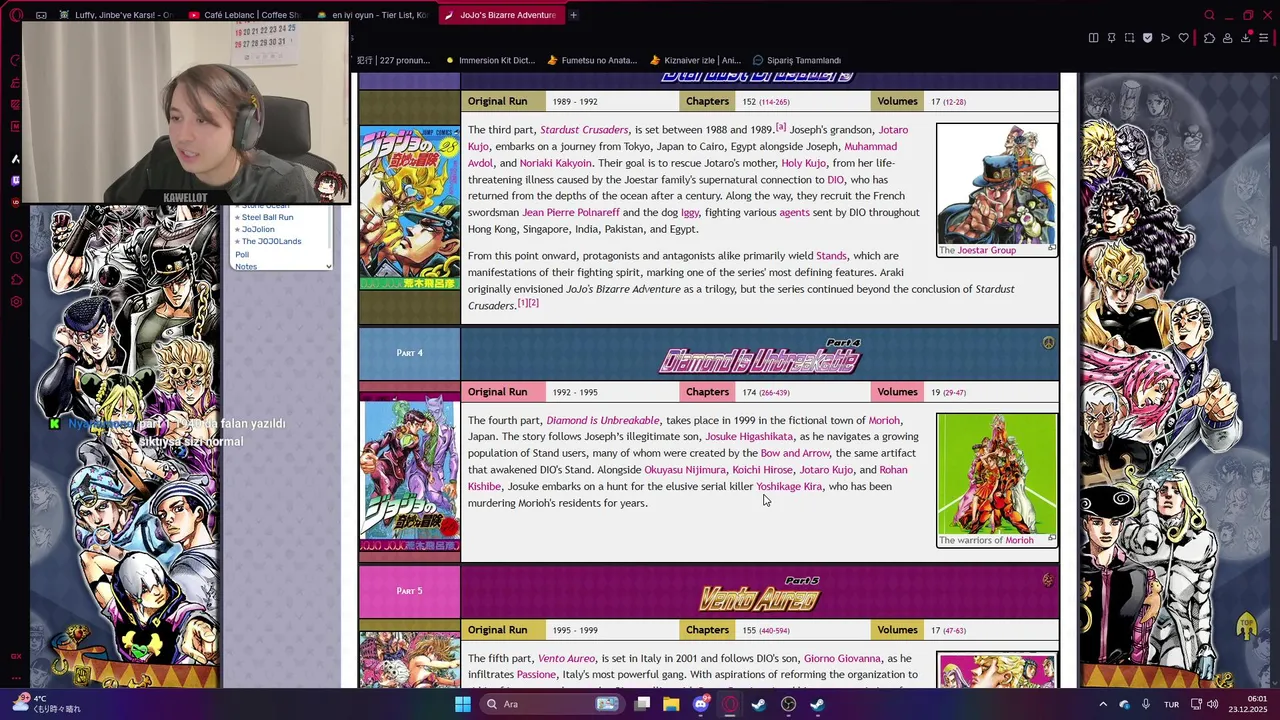The image size is (1280, 720).
Task: Click the pin icon in browser toolbar
Action: pyautogui.click(x=1111, y=38)
